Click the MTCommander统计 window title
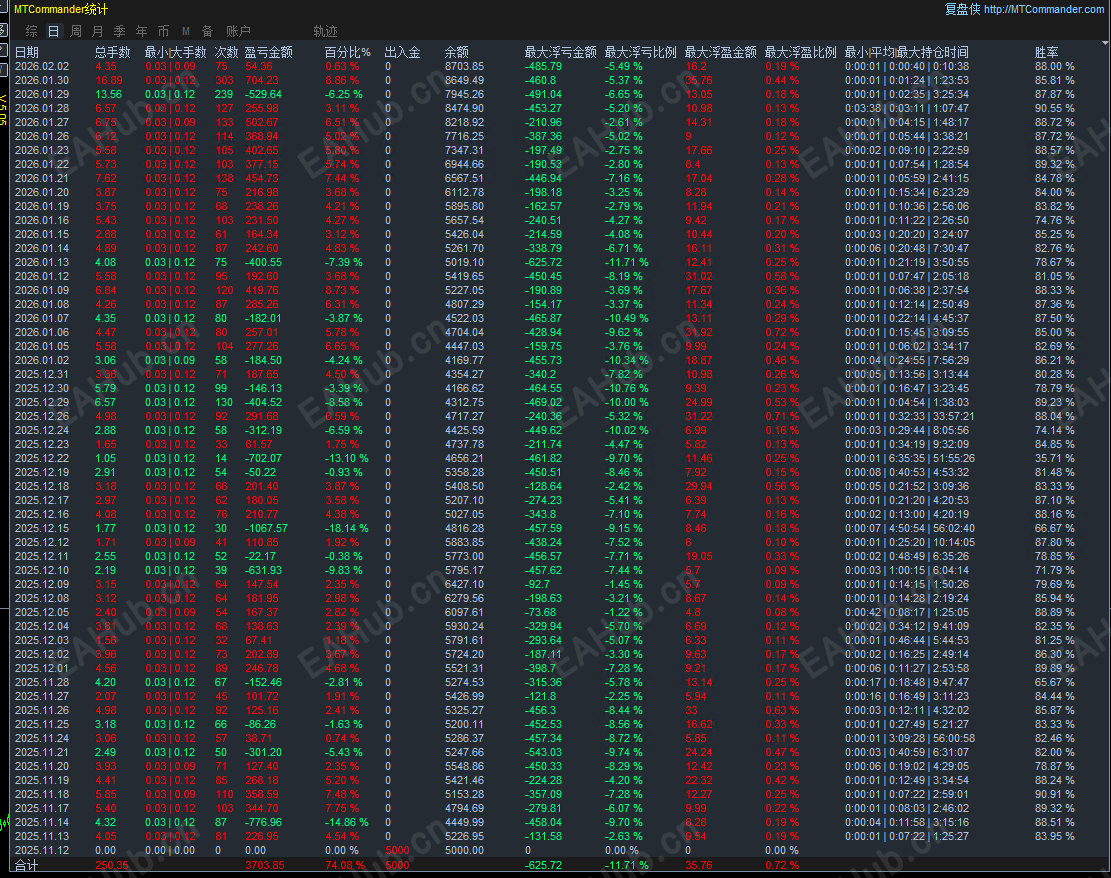The width and height of the screenshot is (1111, 878). (x=61, y=9)
